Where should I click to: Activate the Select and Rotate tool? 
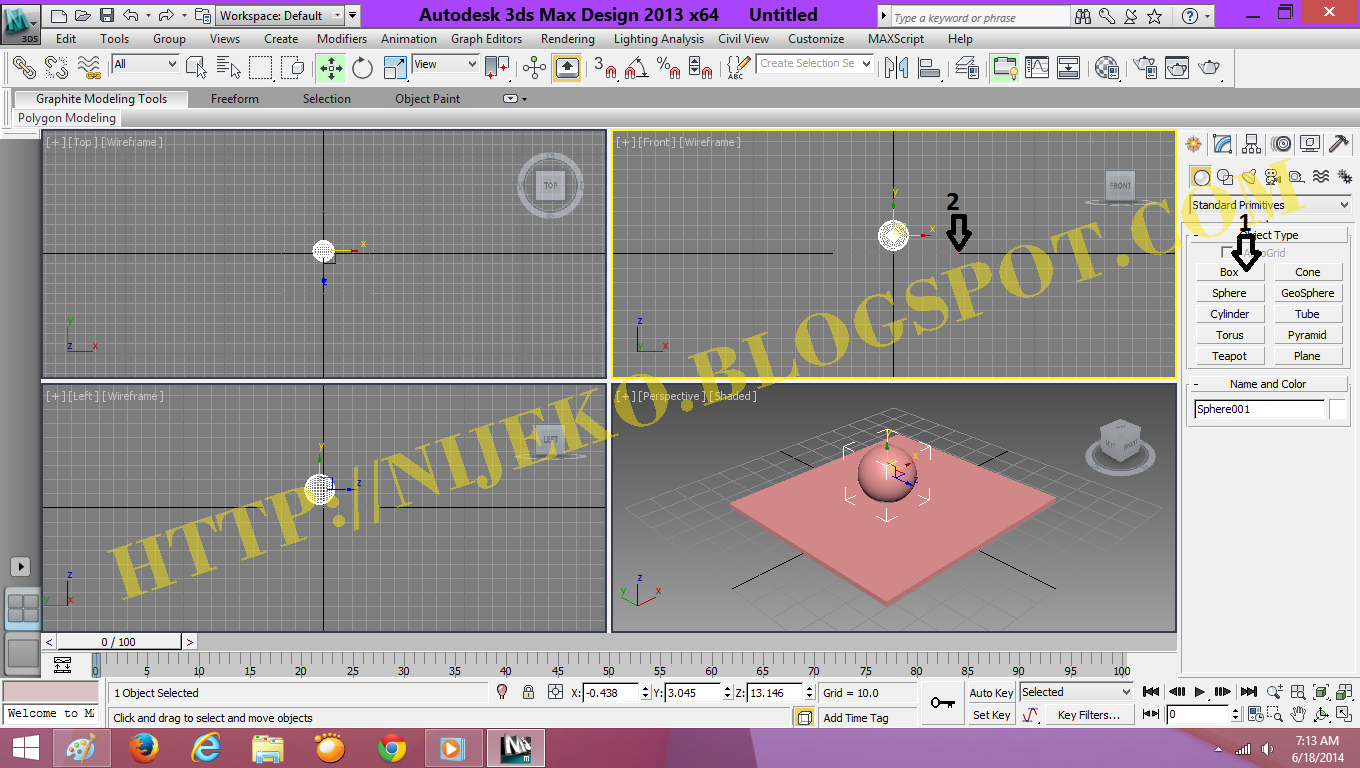(362, 67)
